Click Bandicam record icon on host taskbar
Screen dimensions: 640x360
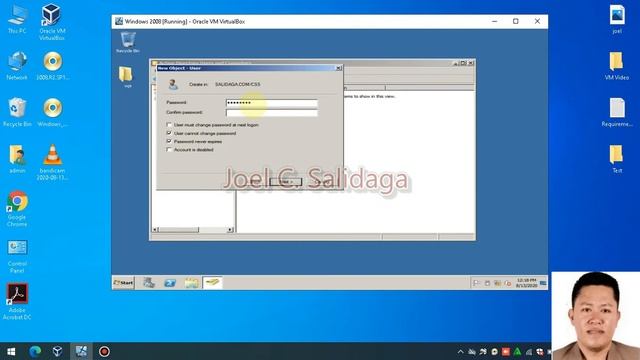coord(104,351)
